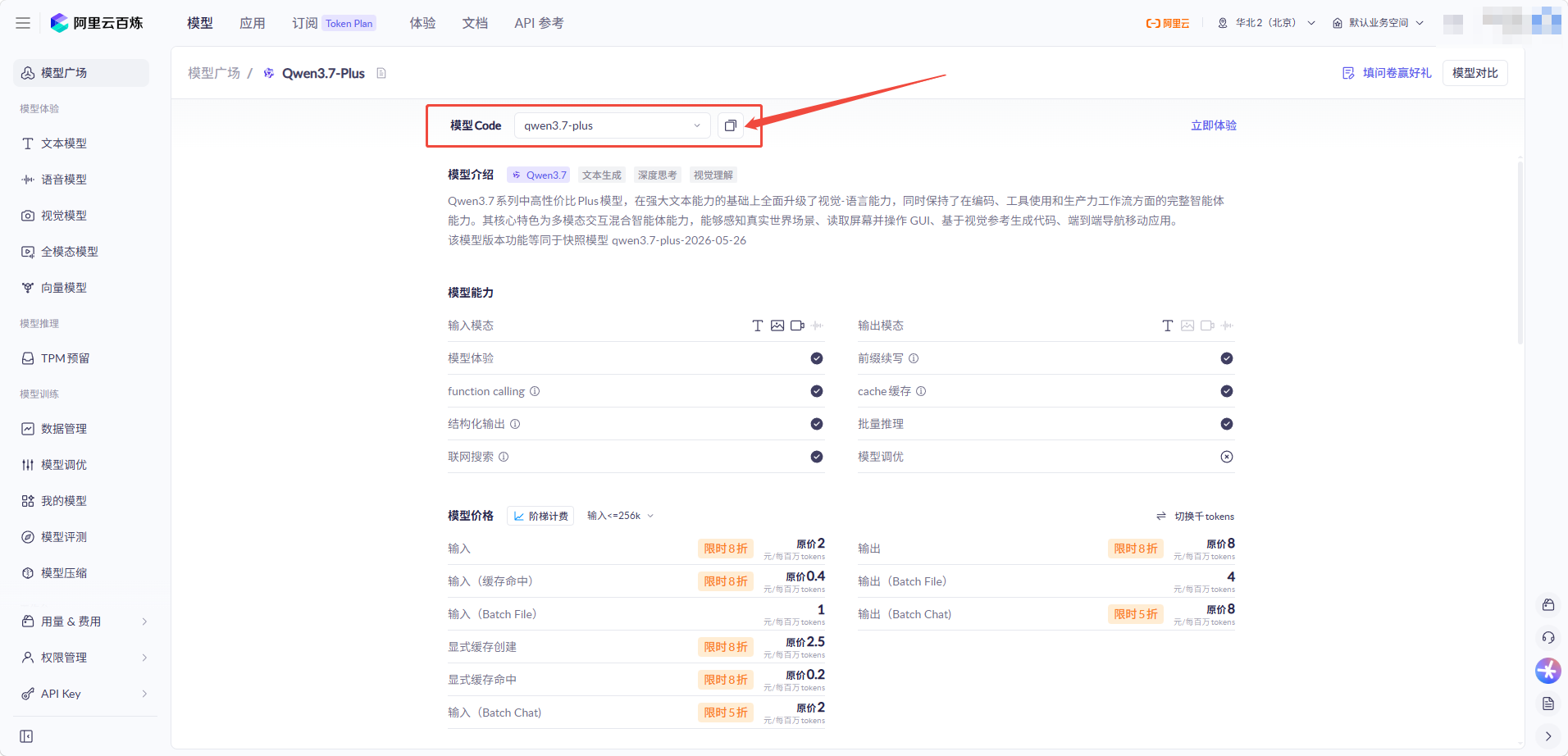1568x756 pixels.
Task: Open the customer service headset icon
Action: (x=1548, y=637)
